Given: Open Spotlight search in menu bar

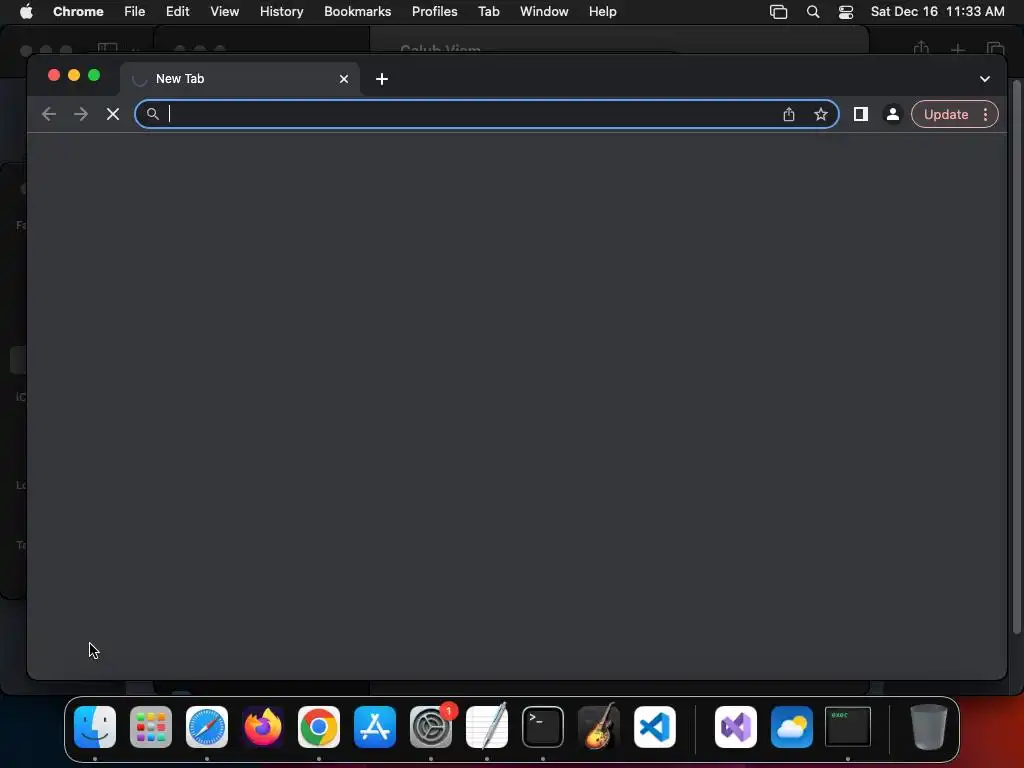Looking at the screenshot, I should pyautogui.click(x=813, y=12).
